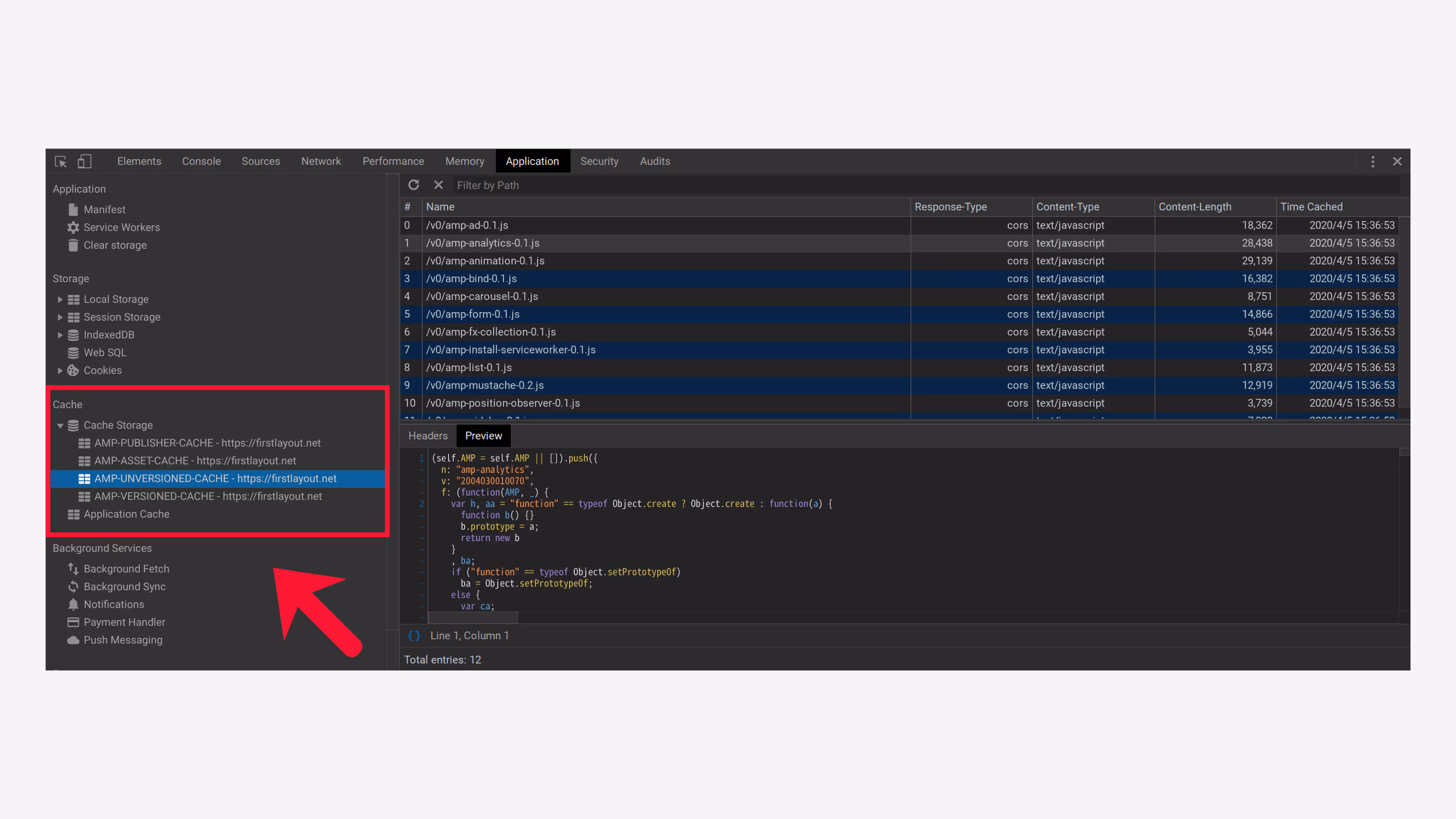Click the 28,438 content-length cell
1456x819 pixels.
[x=1215, y=243]
